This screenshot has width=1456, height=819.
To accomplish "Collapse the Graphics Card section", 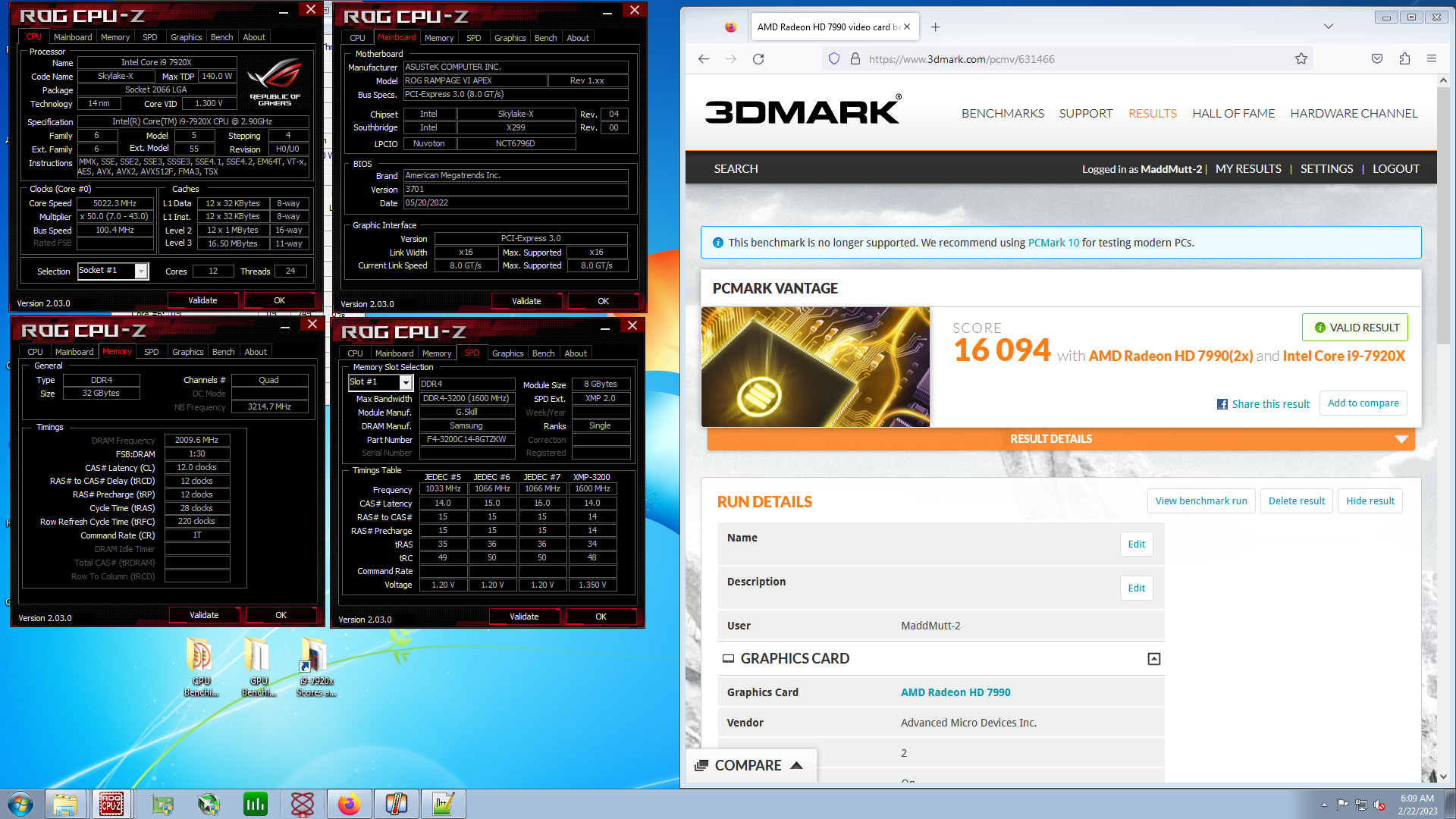I will tap(1154, 659).
